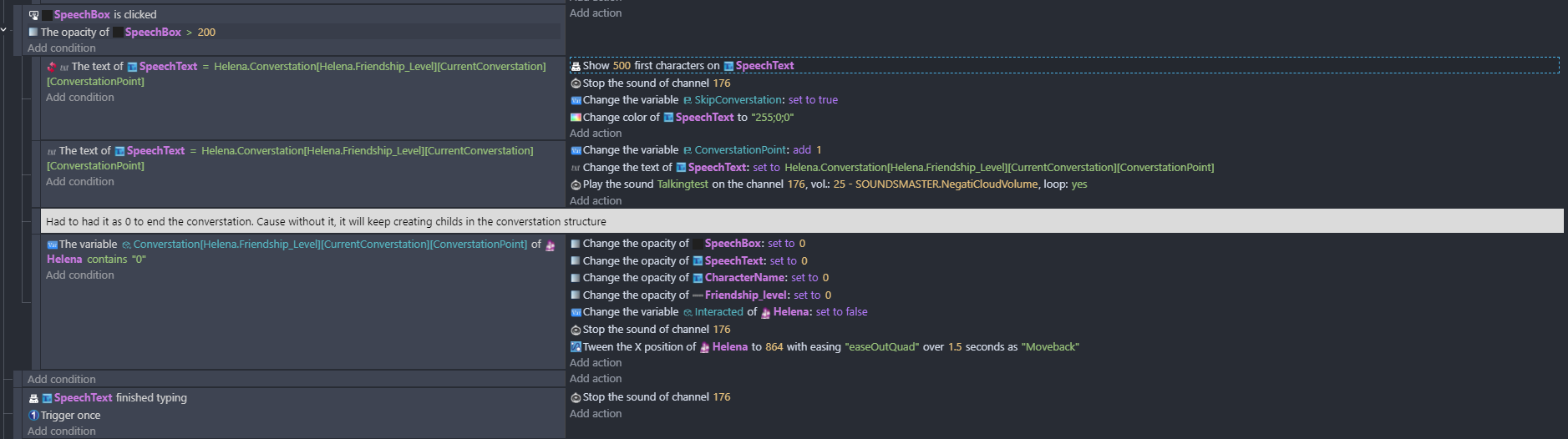
Task: Click the typewriter icon beside "Show 500 first characters"
Action: tap(576, 66)
